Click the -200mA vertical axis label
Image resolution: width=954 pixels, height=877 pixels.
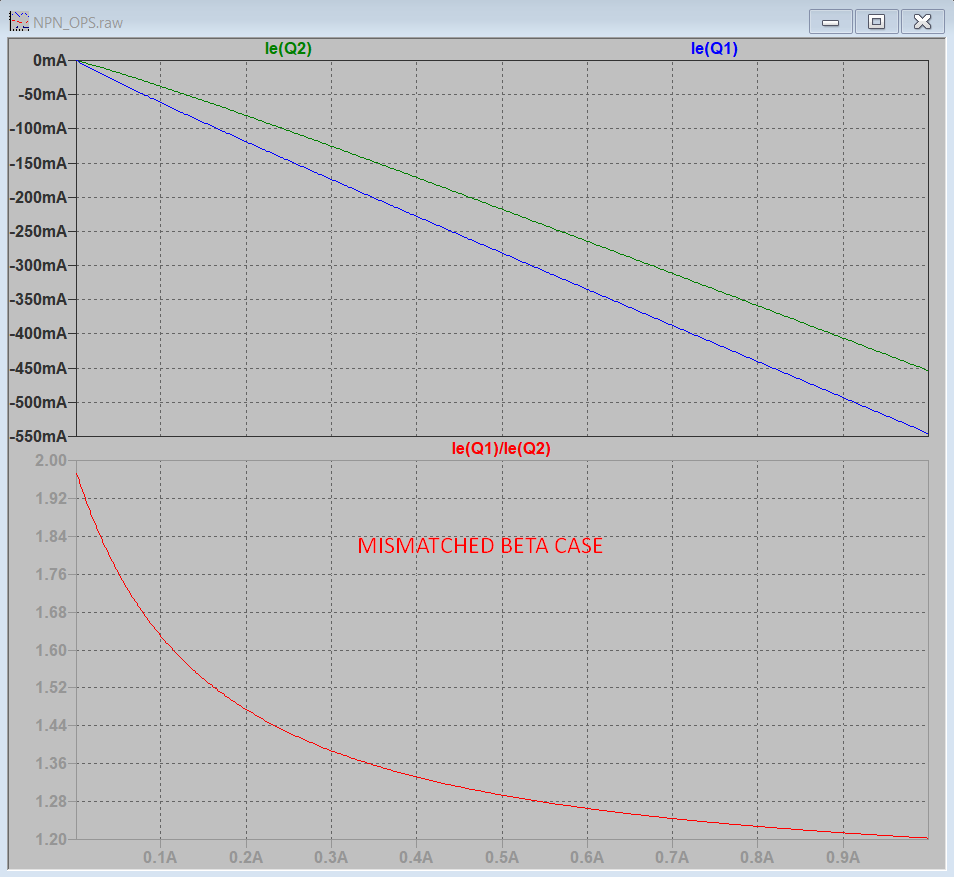(x=38, y=197)
